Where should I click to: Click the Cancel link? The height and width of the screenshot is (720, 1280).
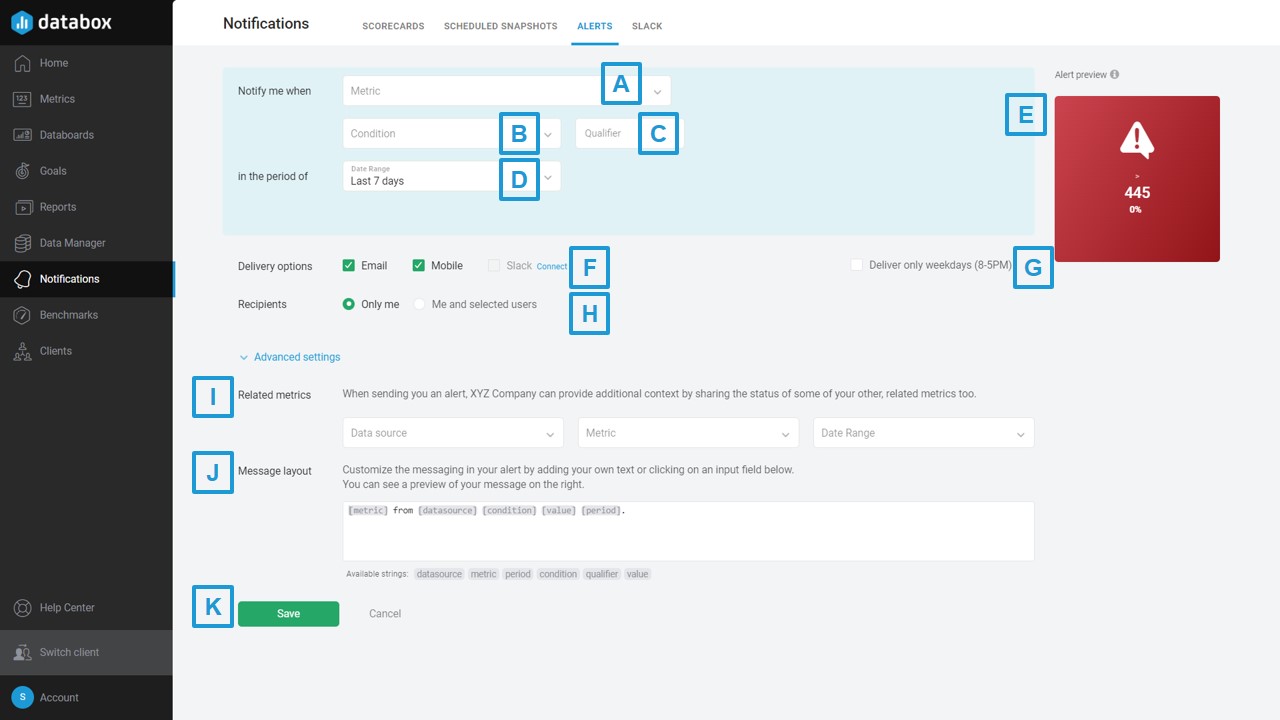pyautogui.click(x=385, y=614)
